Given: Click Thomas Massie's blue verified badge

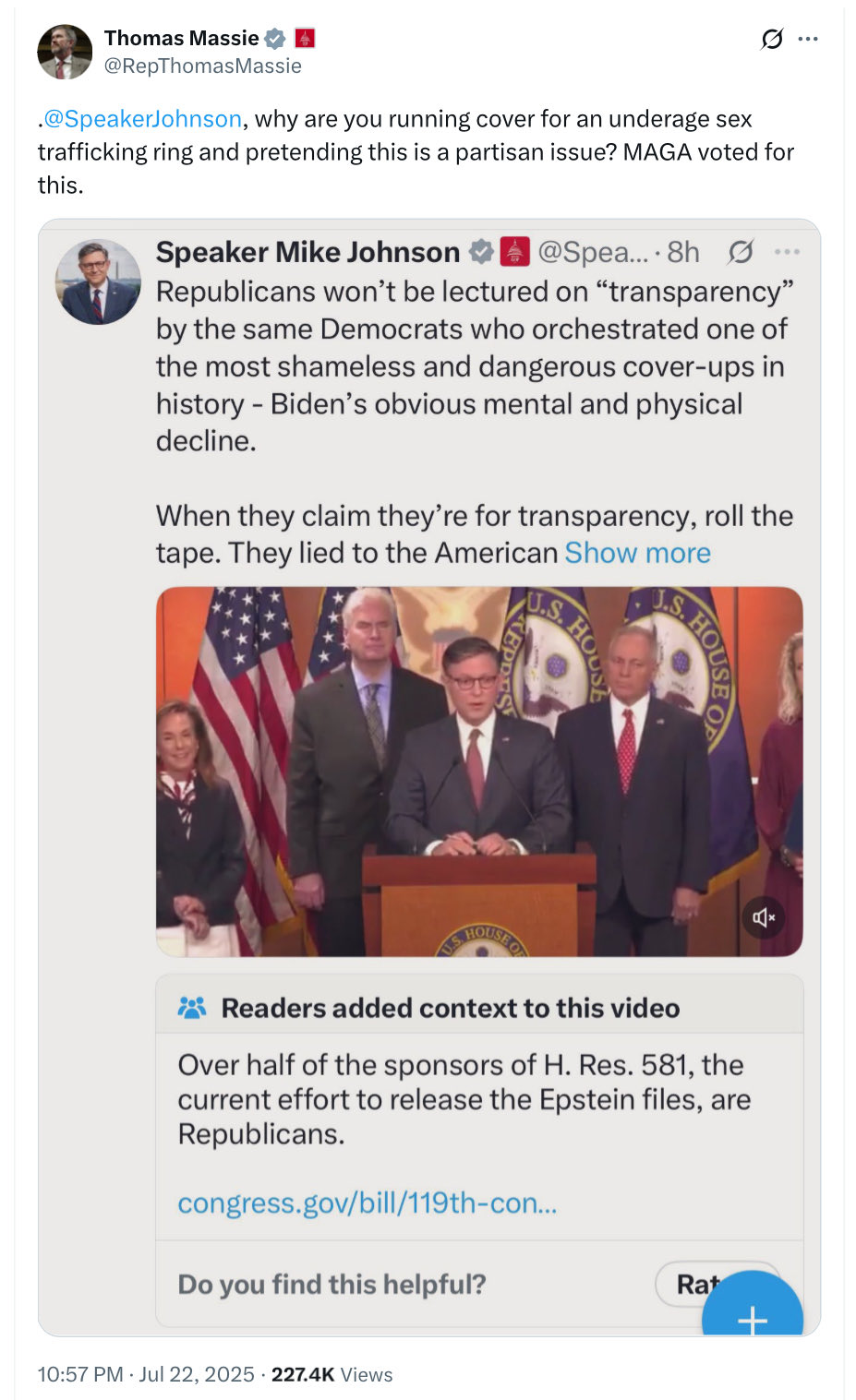Looking at the screenshot, I should pos(274,39).
